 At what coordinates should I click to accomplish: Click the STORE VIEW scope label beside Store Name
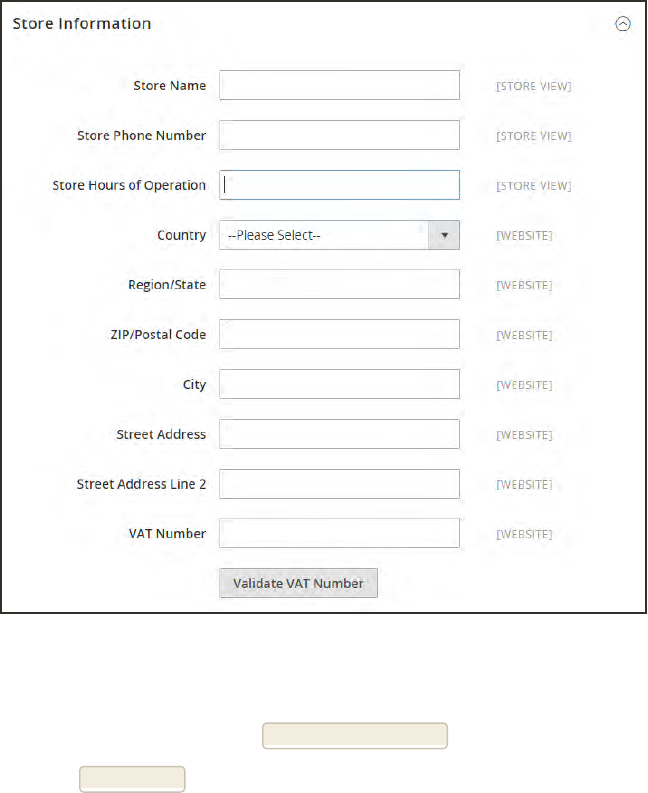tap(534, 87)
